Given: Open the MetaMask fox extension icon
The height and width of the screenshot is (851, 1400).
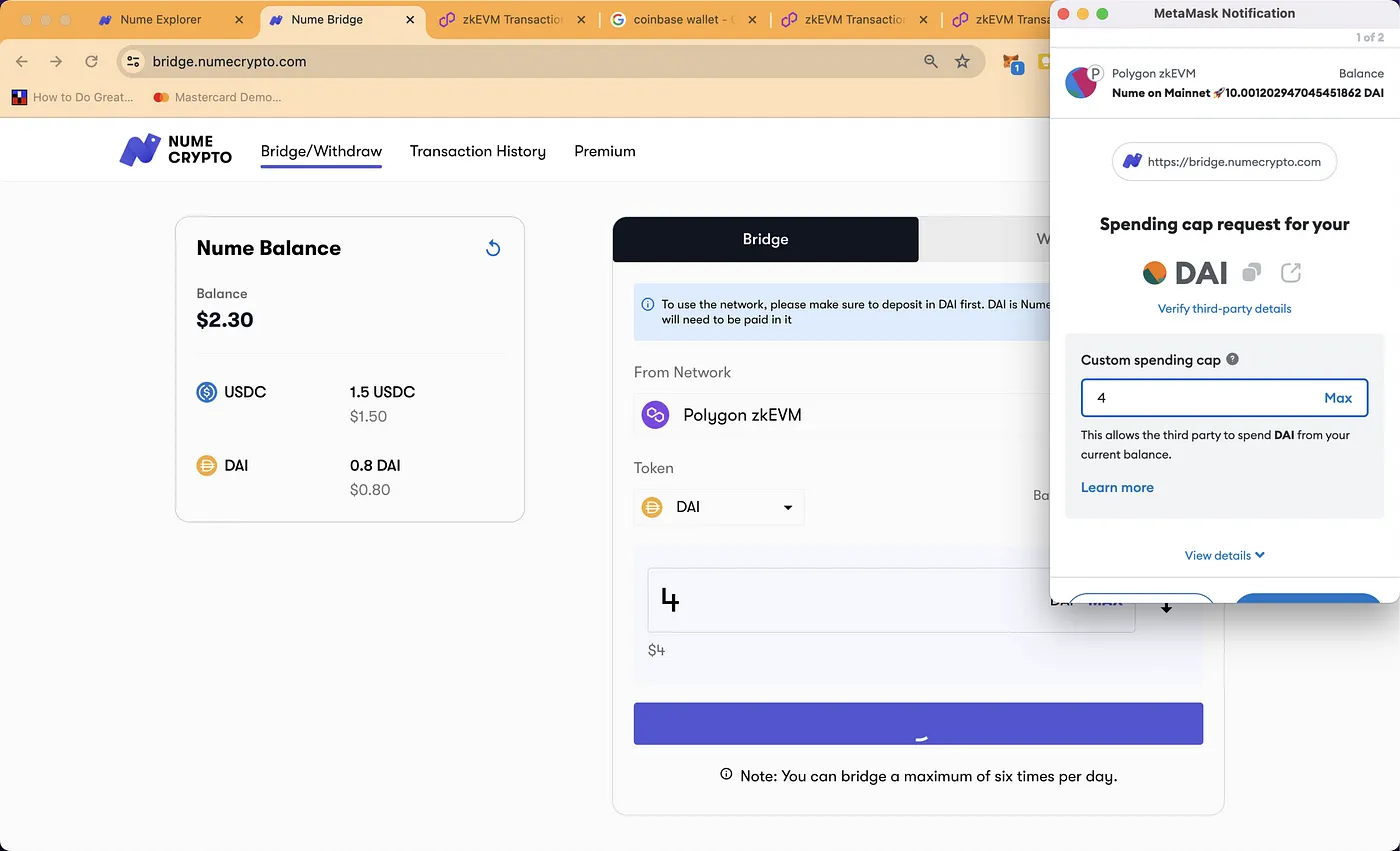Looking at the screenshot, I should [1013, 63].
